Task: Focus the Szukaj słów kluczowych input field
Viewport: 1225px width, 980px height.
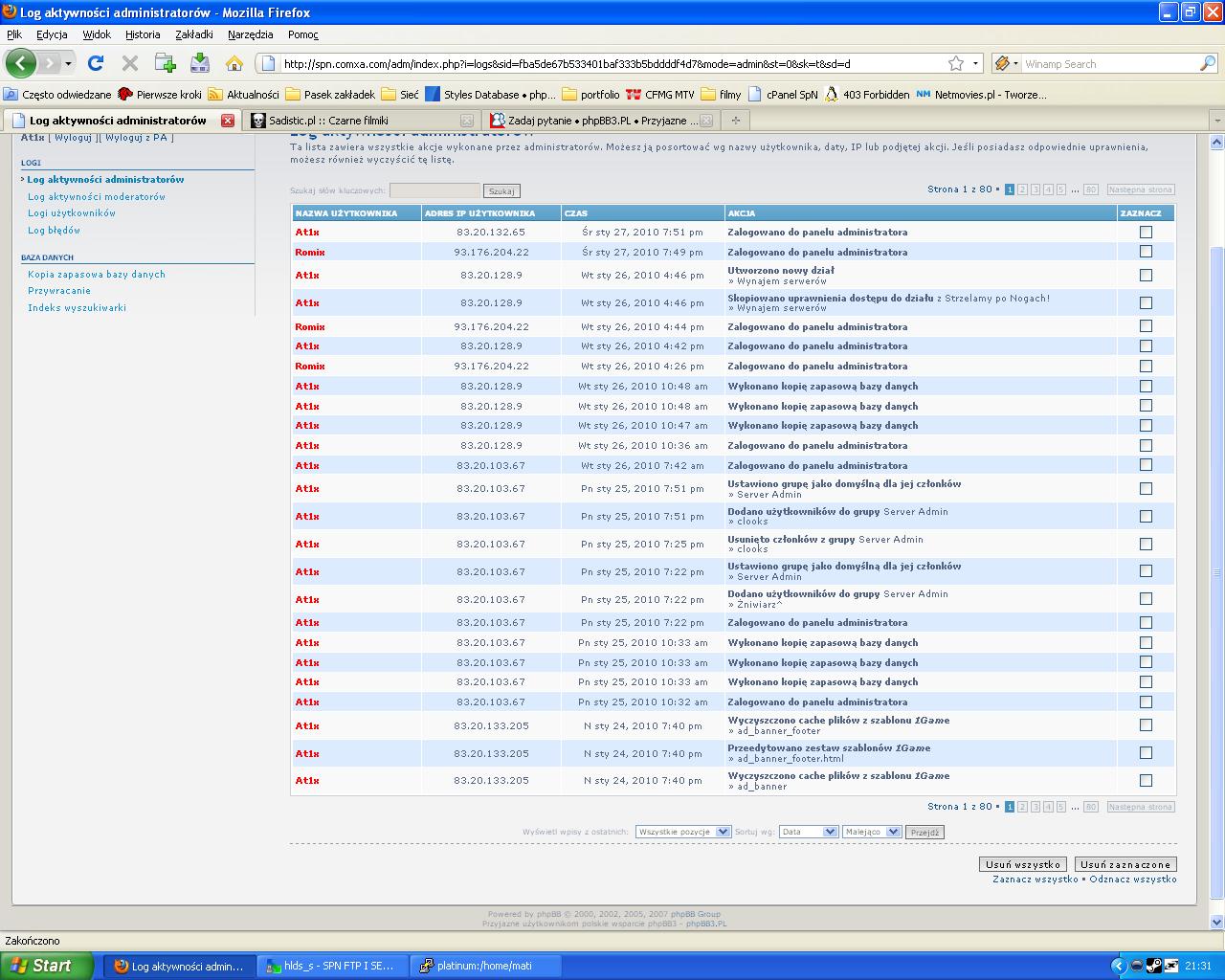Action: 434,190
